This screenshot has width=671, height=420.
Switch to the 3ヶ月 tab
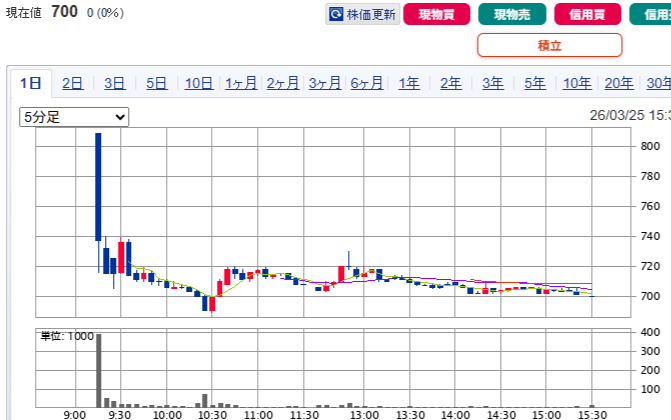(x=325, y=84)
